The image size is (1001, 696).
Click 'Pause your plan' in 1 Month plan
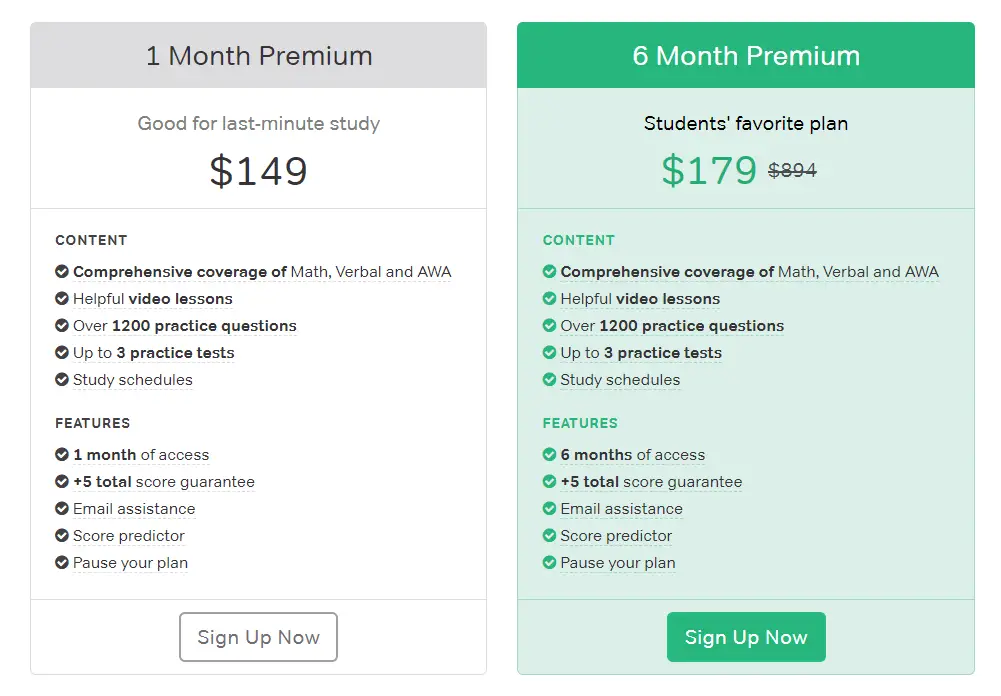click(130, 563)
